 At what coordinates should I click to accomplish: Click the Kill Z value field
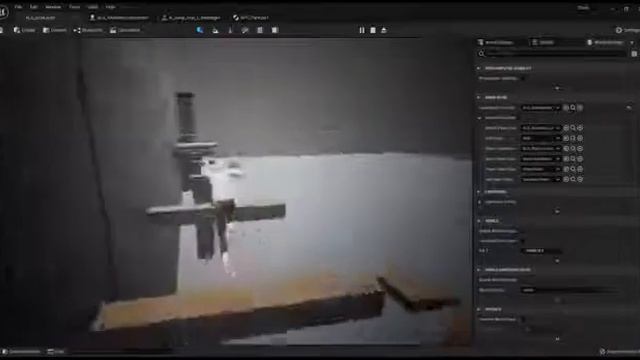(541, 251)
